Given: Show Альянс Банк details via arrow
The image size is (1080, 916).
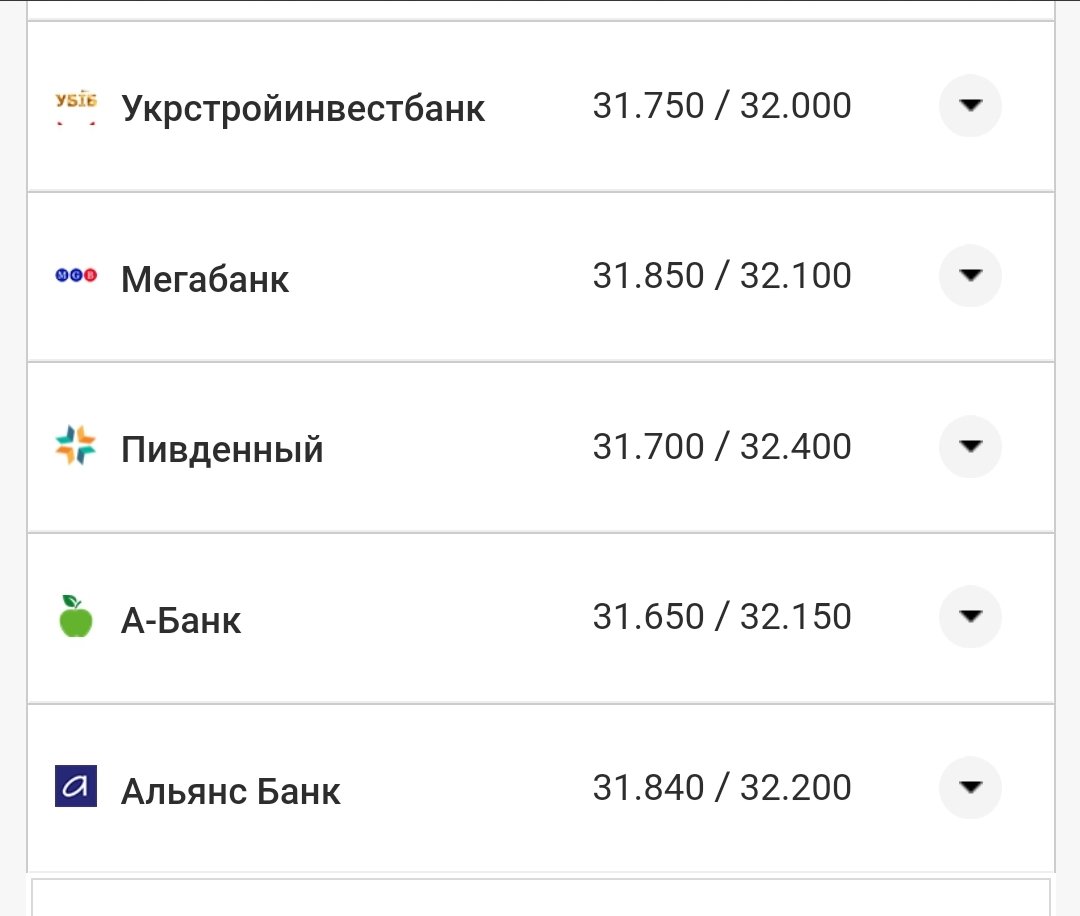Looking at the screenshot, I should 970,788.
